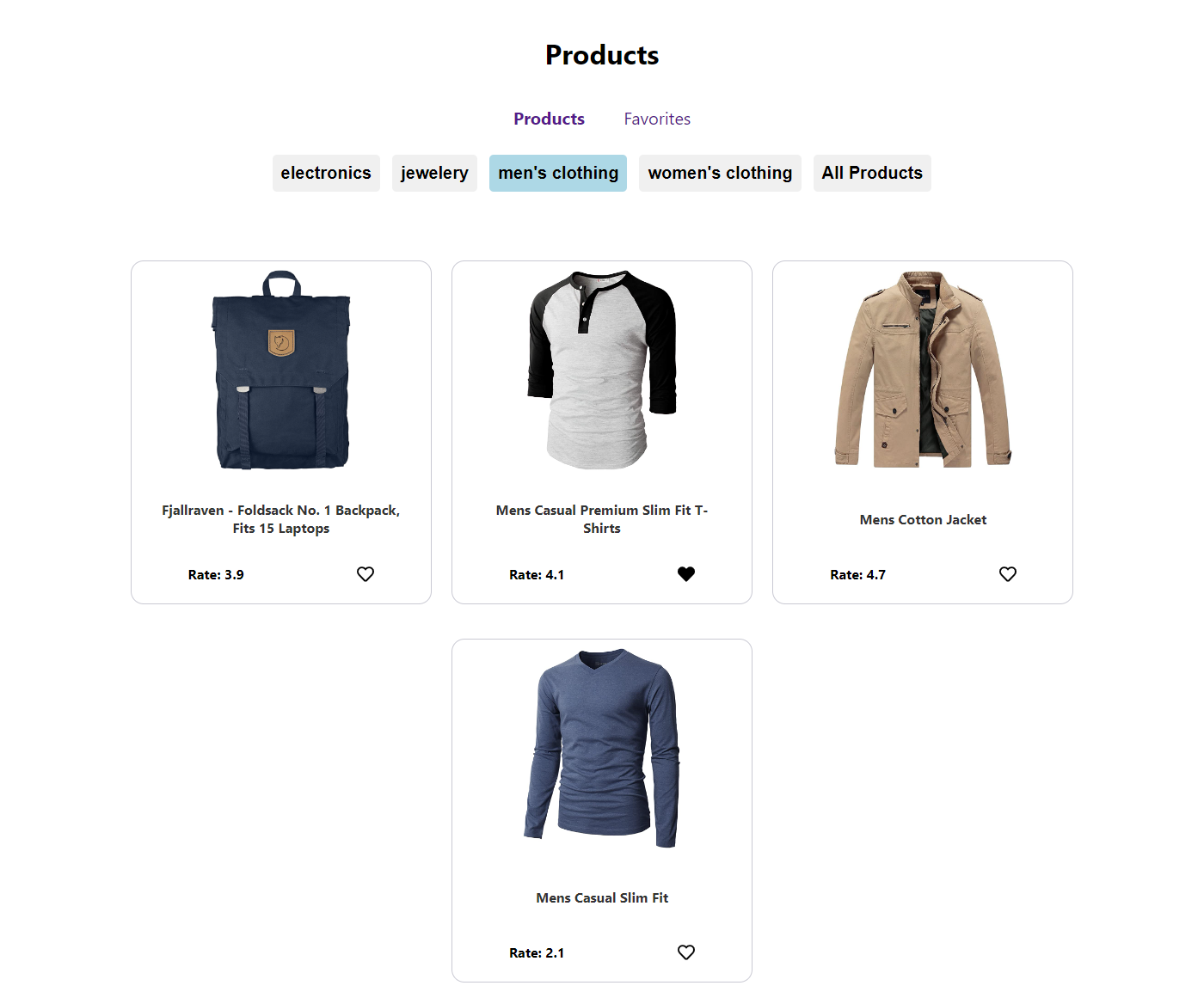This screenshot has width=1204, height=1004.
Task: Select the Products tab
Action: (x=549, y=119)
